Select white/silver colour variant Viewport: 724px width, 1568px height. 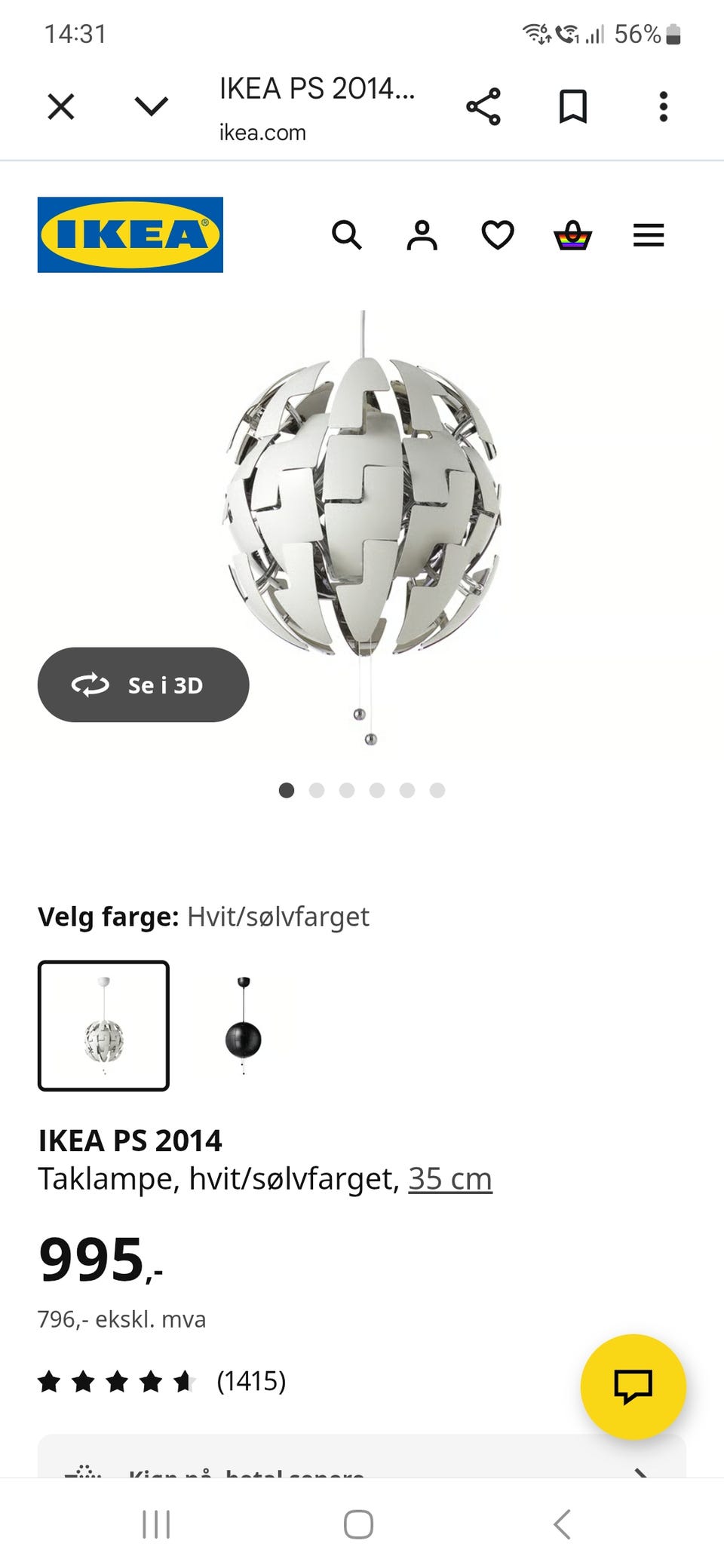coord(103,1025)
